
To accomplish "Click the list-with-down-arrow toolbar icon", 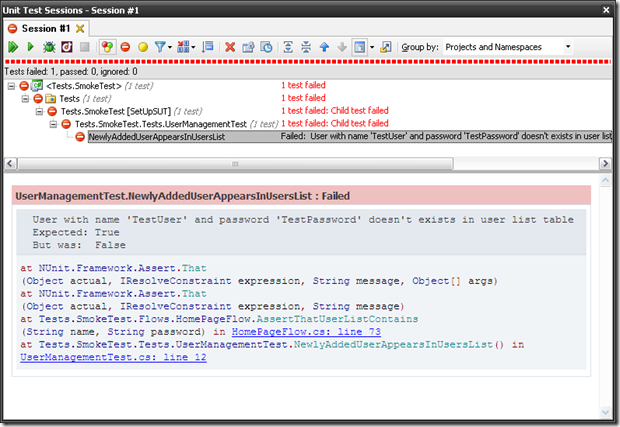I will (x=208, y=47).
